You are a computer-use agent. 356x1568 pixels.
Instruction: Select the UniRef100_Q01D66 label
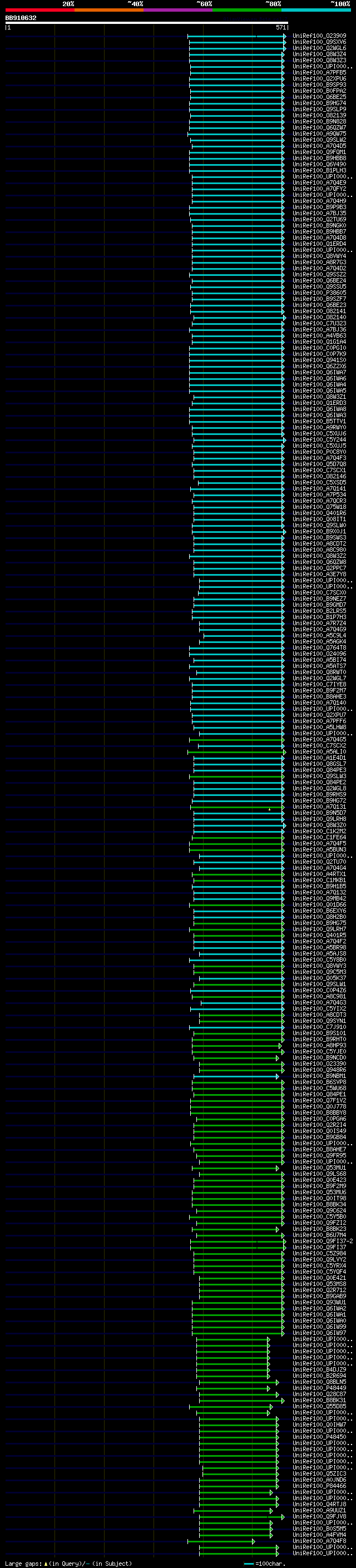click(319, 904)
